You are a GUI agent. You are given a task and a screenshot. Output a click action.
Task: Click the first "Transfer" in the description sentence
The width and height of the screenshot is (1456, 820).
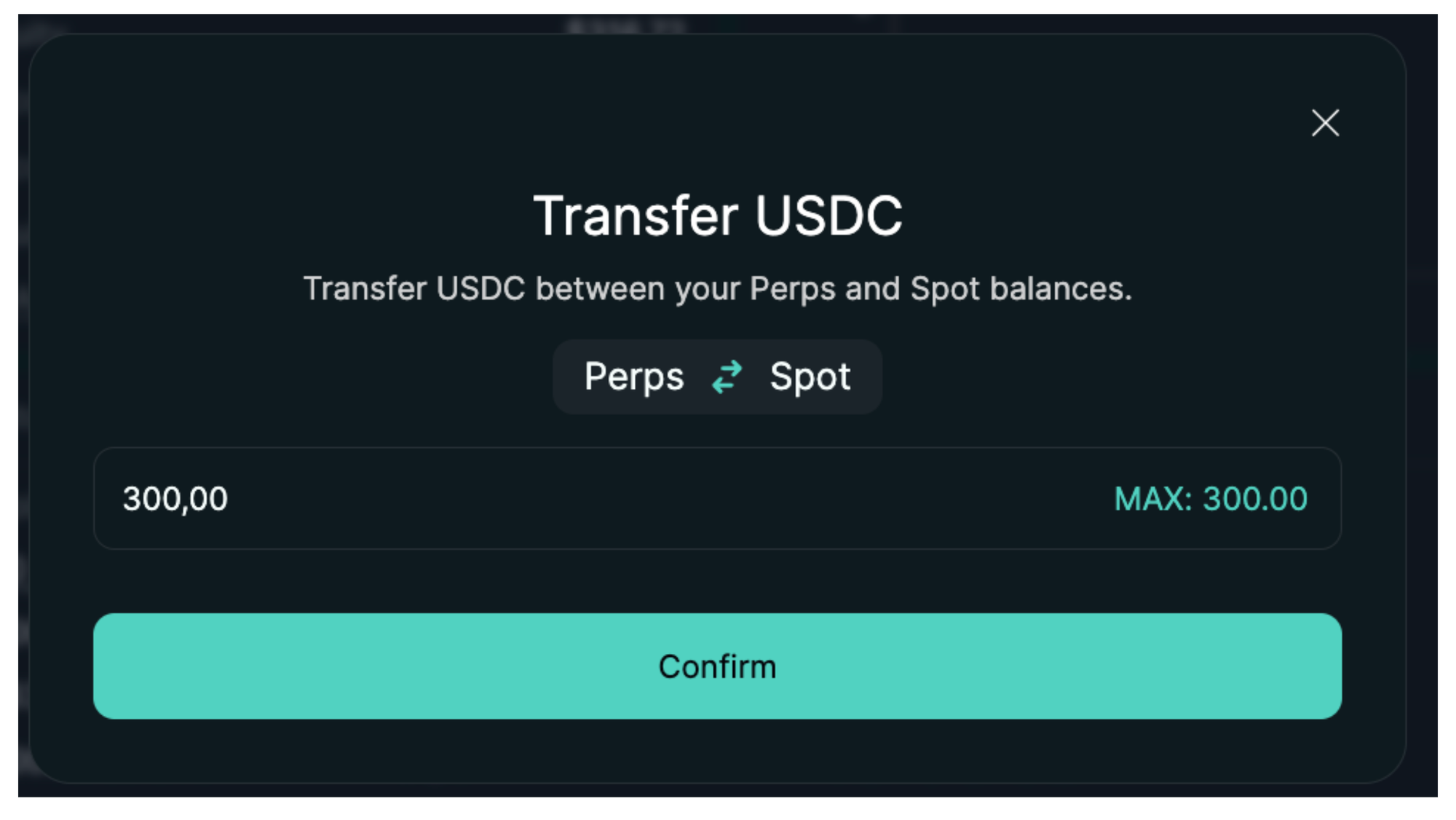pos(365,289)
